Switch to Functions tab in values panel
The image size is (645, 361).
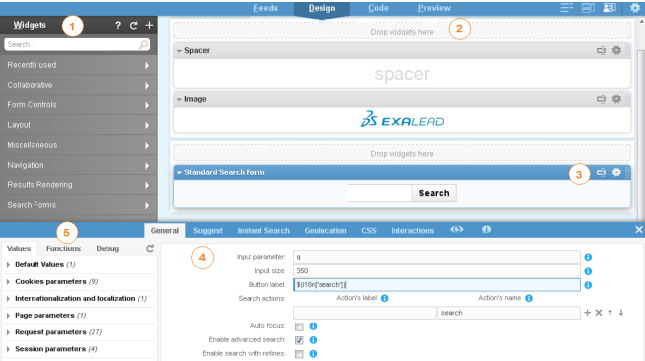click(x=63, y=248)
